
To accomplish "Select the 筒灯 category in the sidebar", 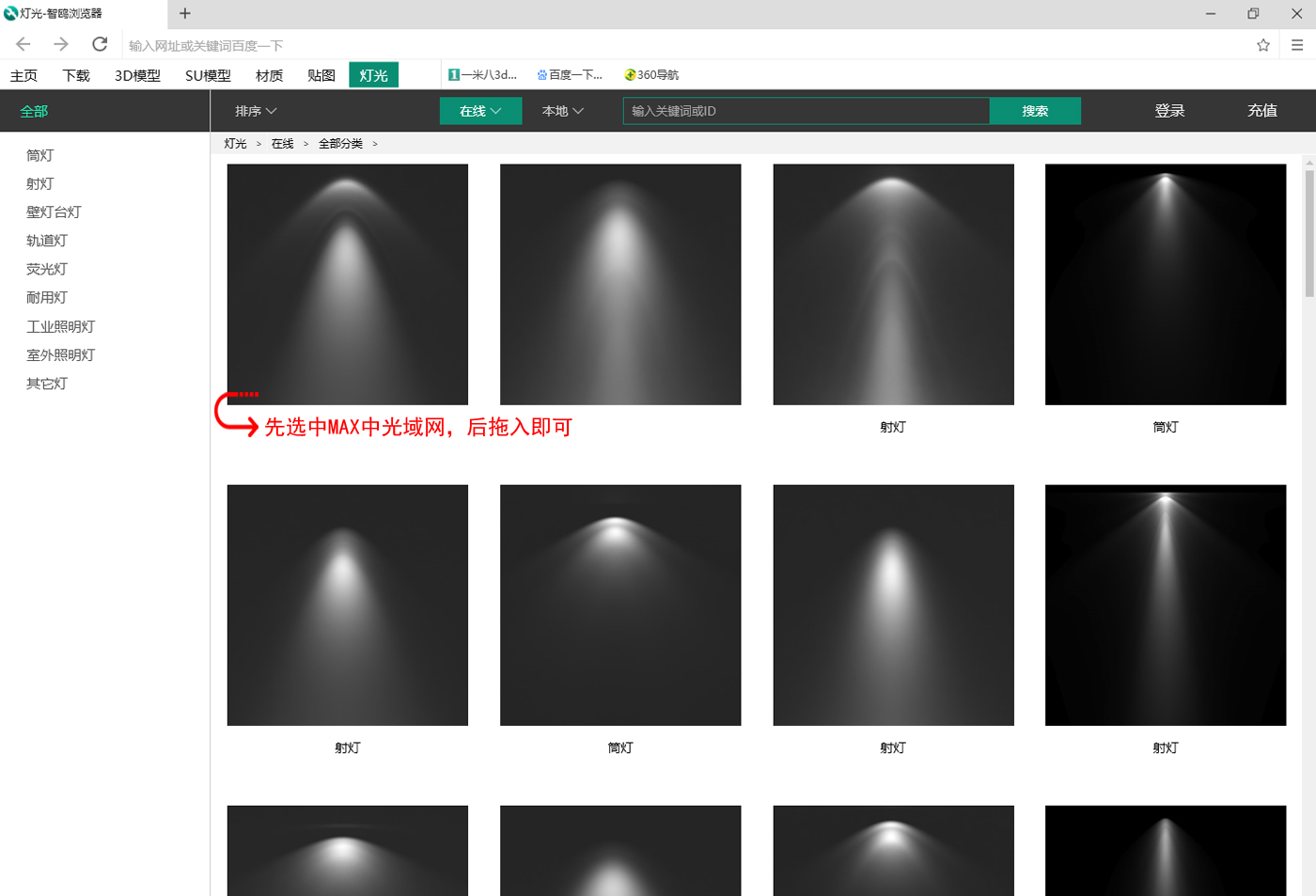I will [x=39, y=155].
